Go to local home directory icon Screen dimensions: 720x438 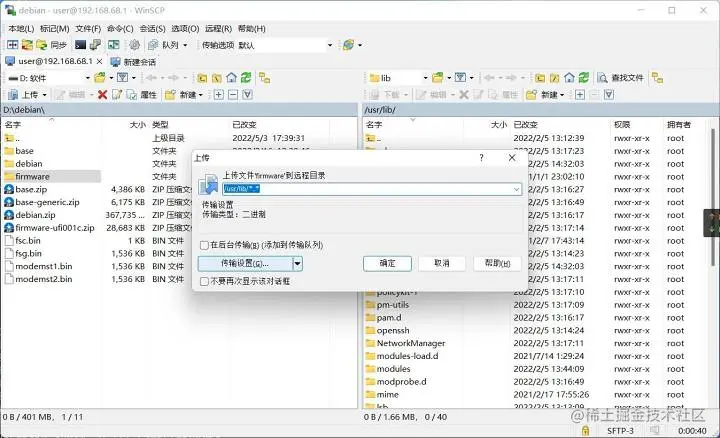[232, 78]
